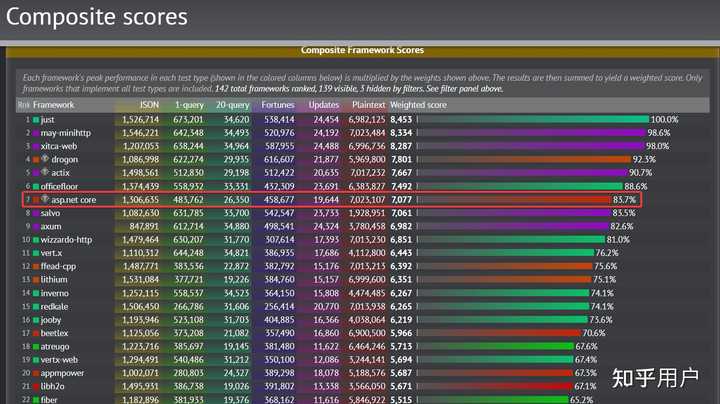Sort by the Fortunes column header
720x404 pixels.
[278, 105]
